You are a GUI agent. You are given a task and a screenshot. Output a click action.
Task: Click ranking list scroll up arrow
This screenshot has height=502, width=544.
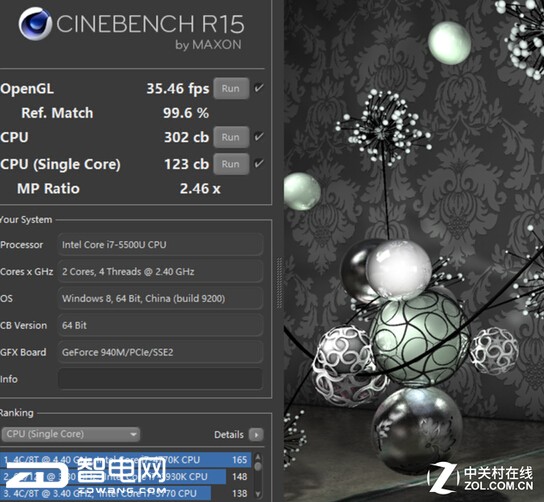pyautogui.click(x=258, y=457)
